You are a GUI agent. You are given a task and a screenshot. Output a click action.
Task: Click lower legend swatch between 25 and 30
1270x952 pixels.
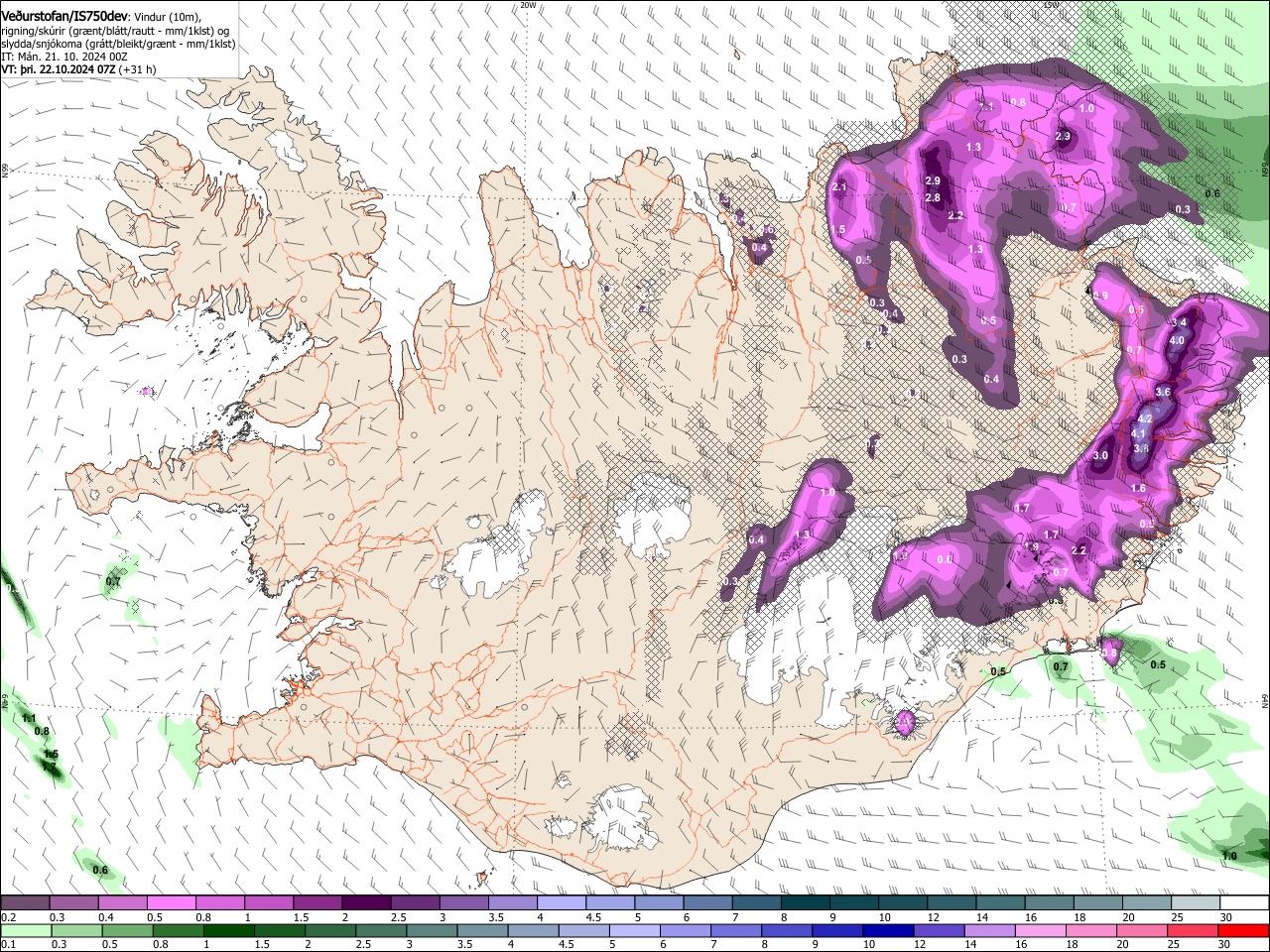point(1194,930)
